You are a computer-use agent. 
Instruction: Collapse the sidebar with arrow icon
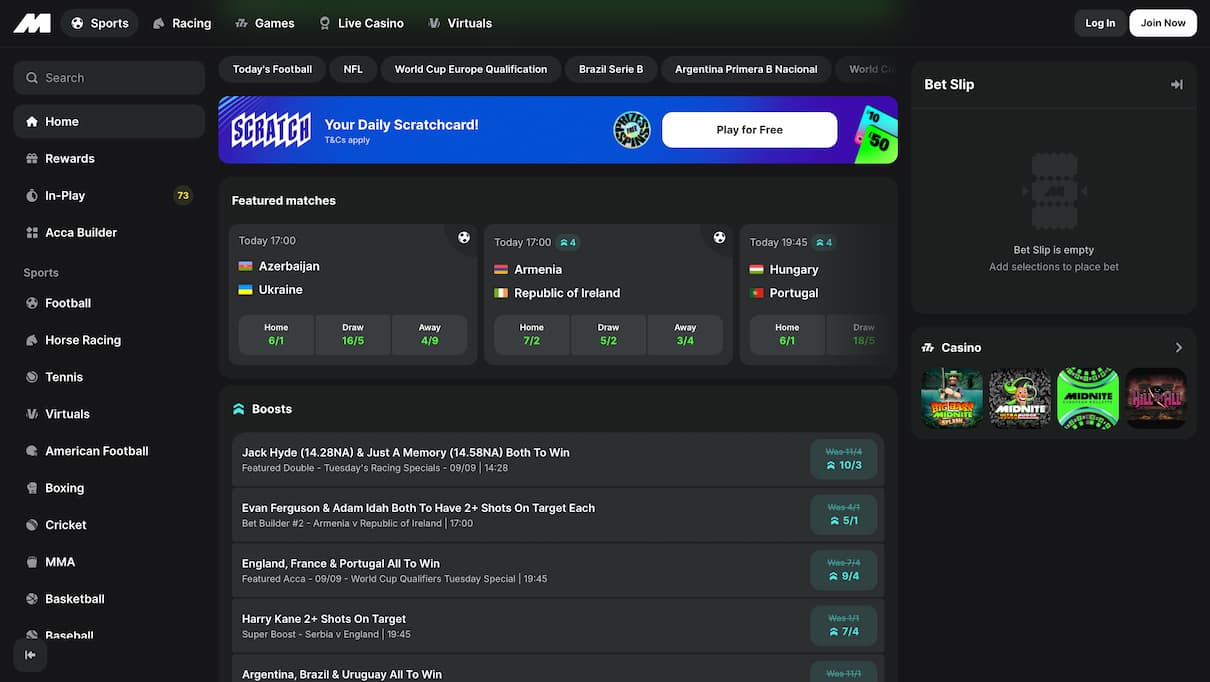coord(30,655)
